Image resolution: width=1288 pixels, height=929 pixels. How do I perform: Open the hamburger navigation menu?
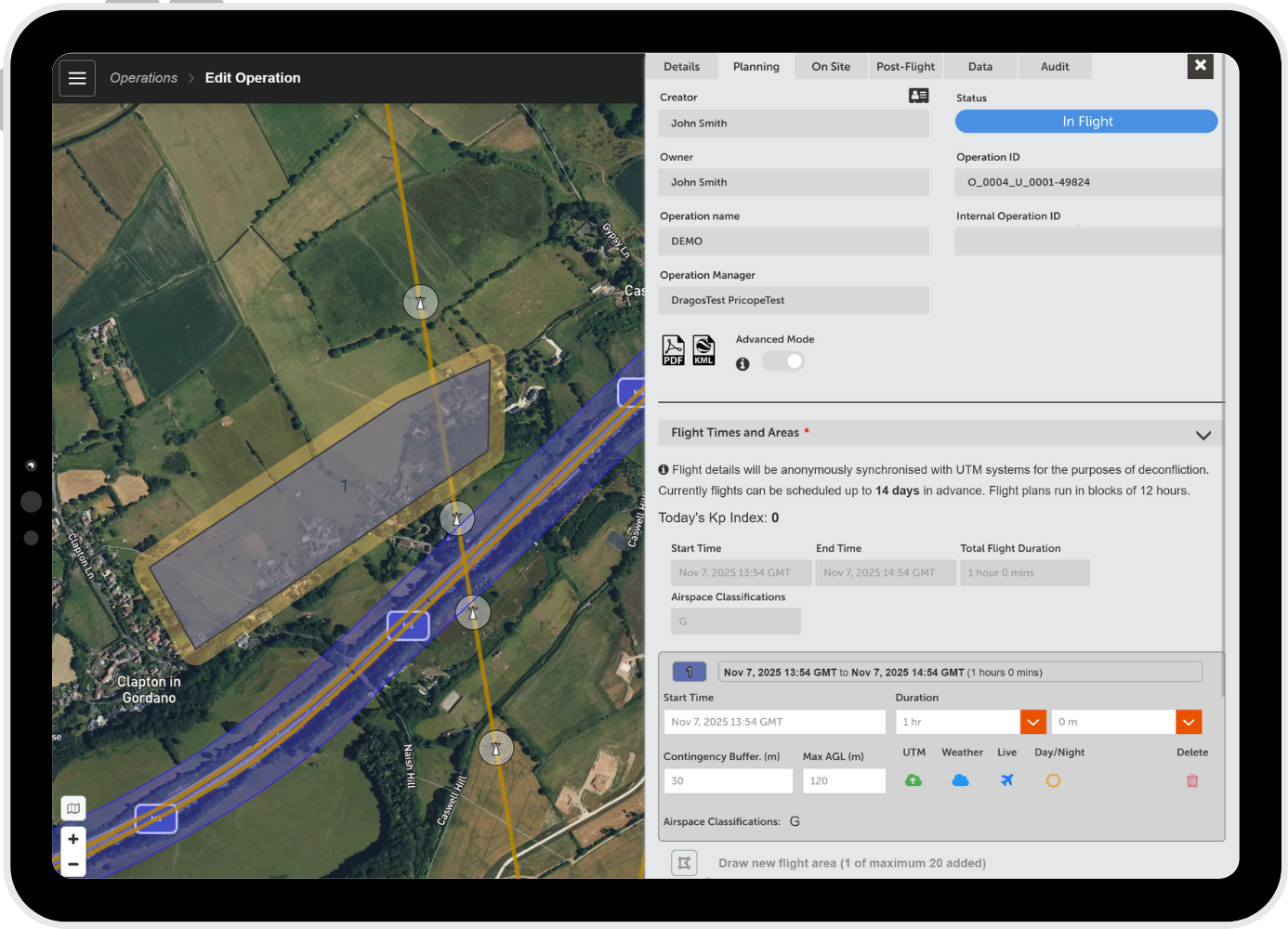[77, 78]
